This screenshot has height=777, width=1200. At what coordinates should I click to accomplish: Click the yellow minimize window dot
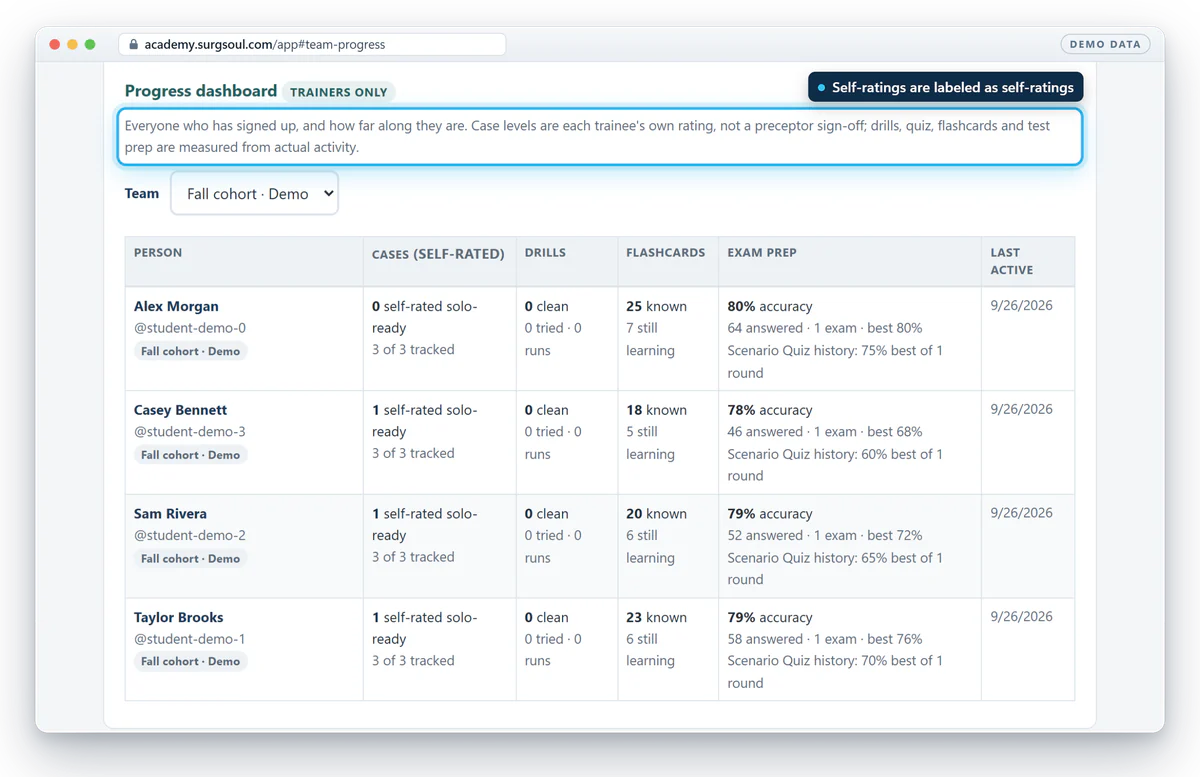click(x=72, y=44)
